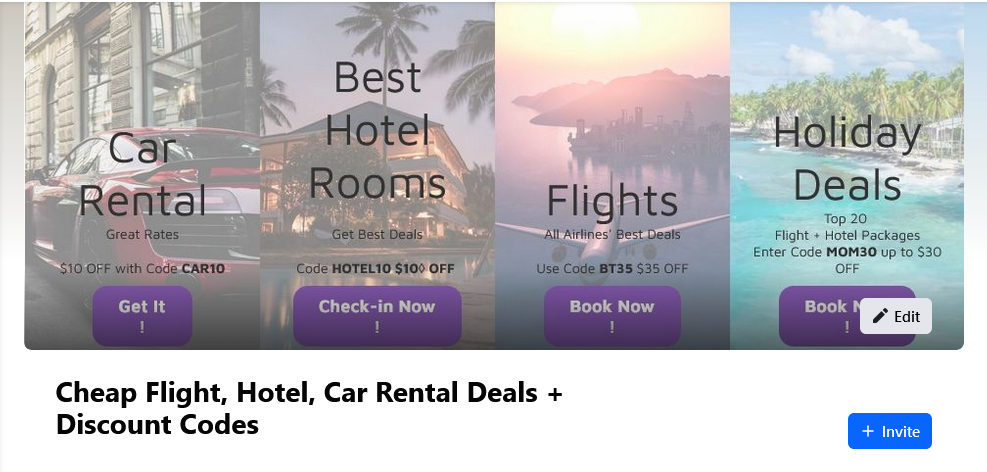Click the plus icon on Invite button
The height and width of the screenshot is (472, 987).
(868, 431)
